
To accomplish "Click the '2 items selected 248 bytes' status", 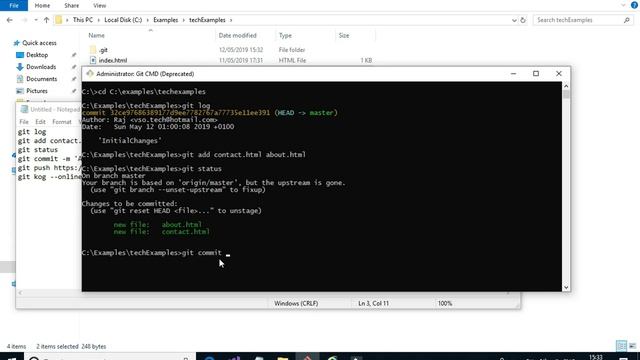I will point(71,346).
